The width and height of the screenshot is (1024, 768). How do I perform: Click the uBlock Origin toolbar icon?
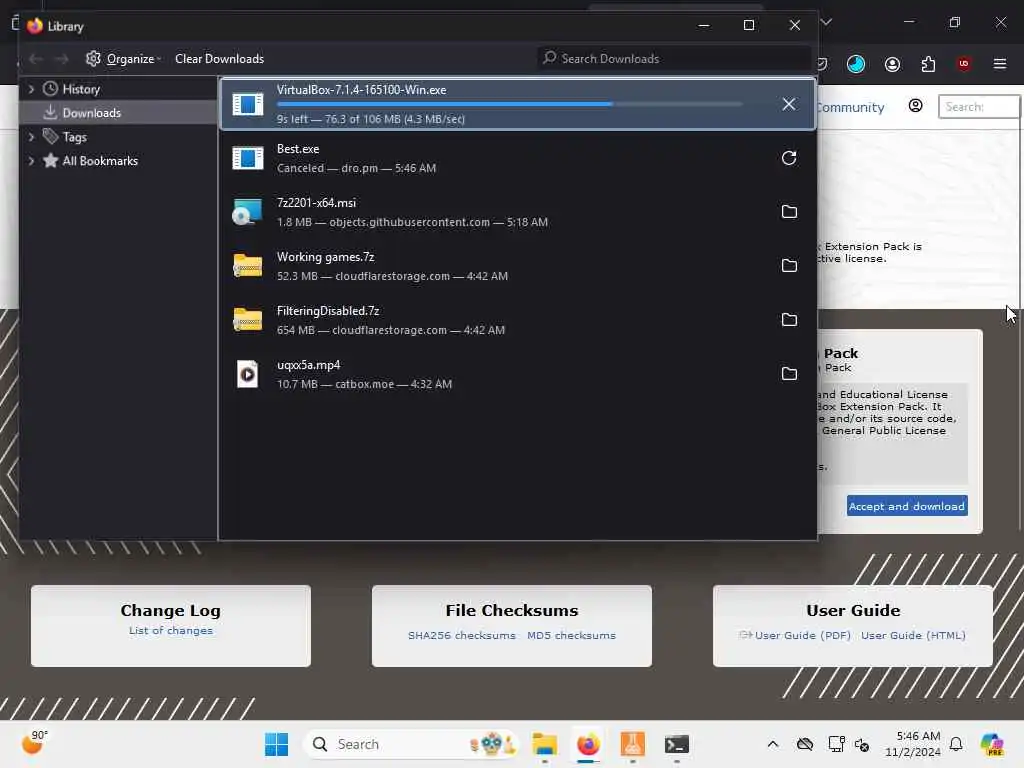[964, 64]
